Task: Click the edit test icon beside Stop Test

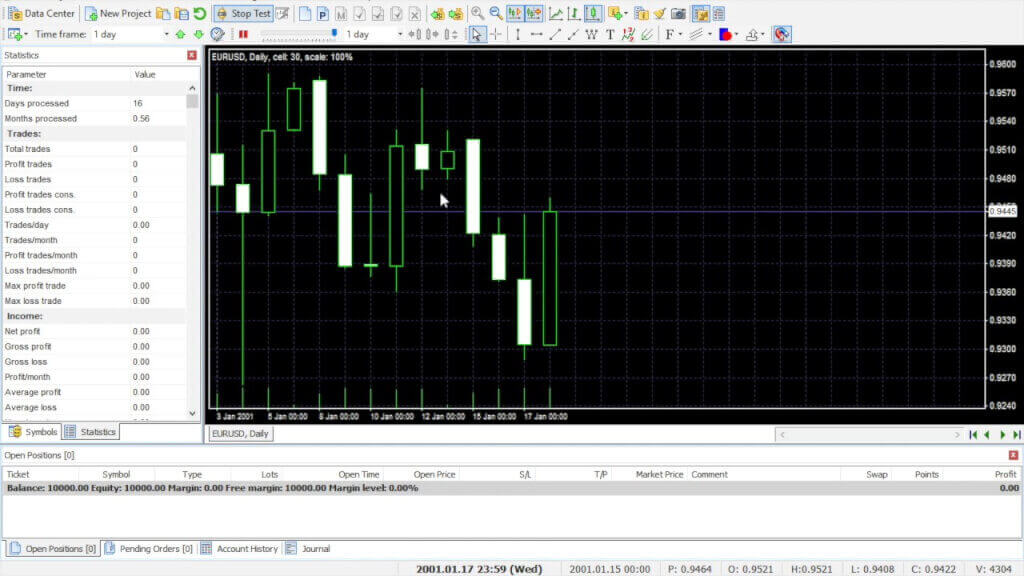Action: pos(283,13)
